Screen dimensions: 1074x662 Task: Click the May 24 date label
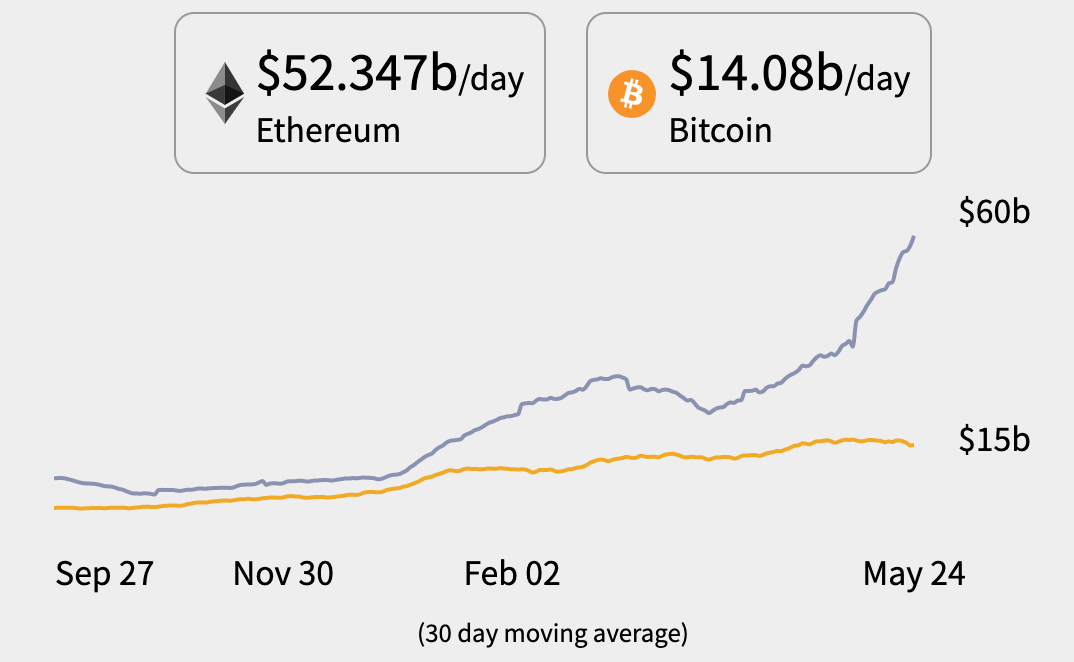(914, 574)
